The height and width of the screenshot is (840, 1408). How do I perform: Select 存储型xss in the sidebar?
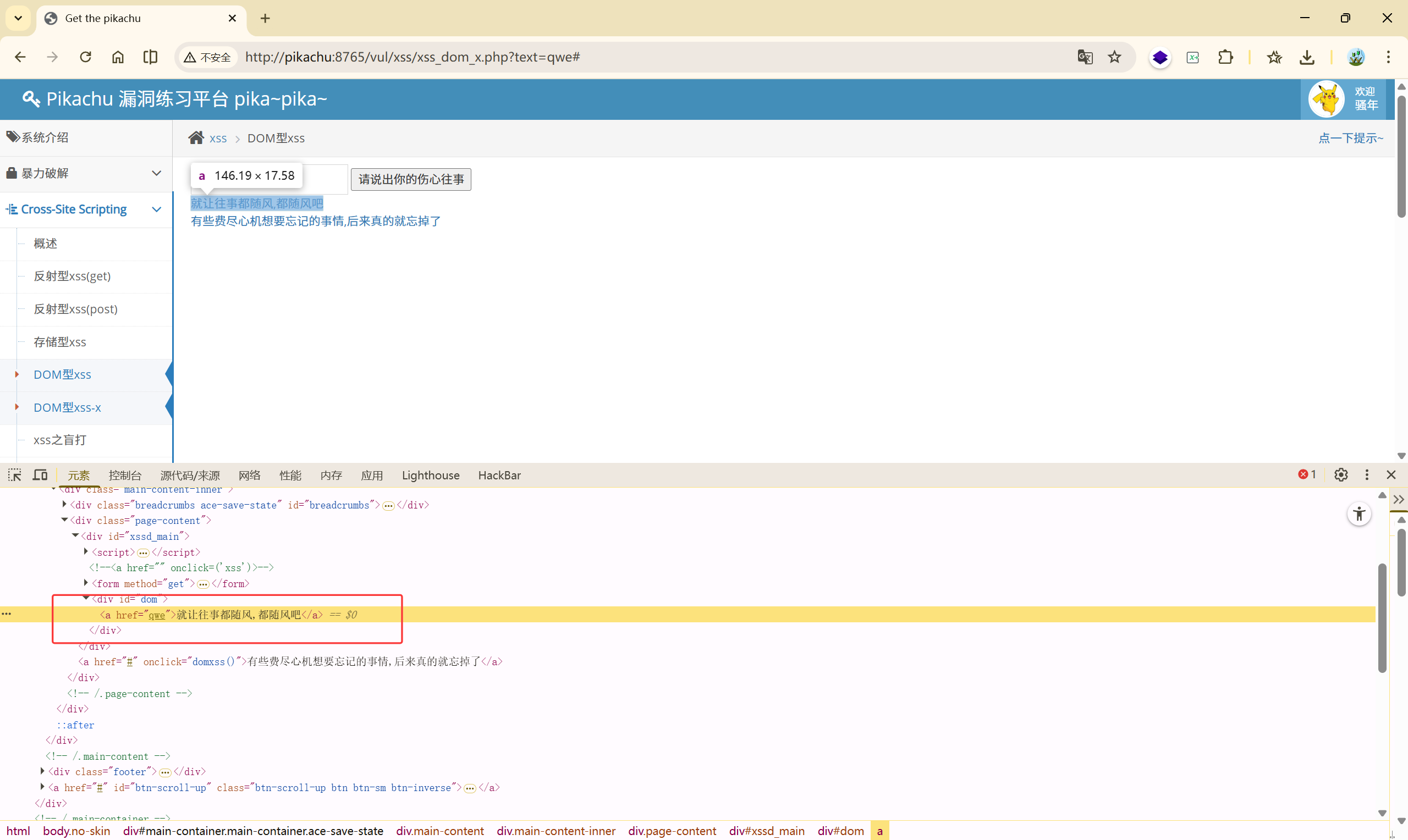pos(59,342)
